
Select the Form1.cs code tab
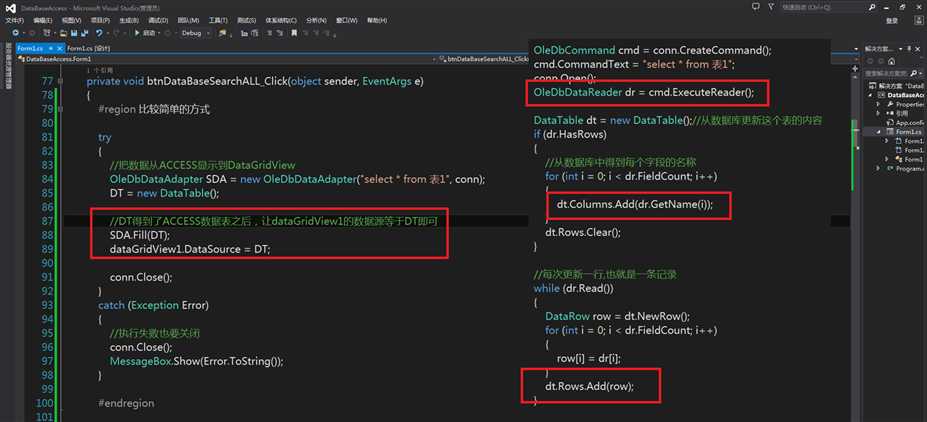(30, 48)
